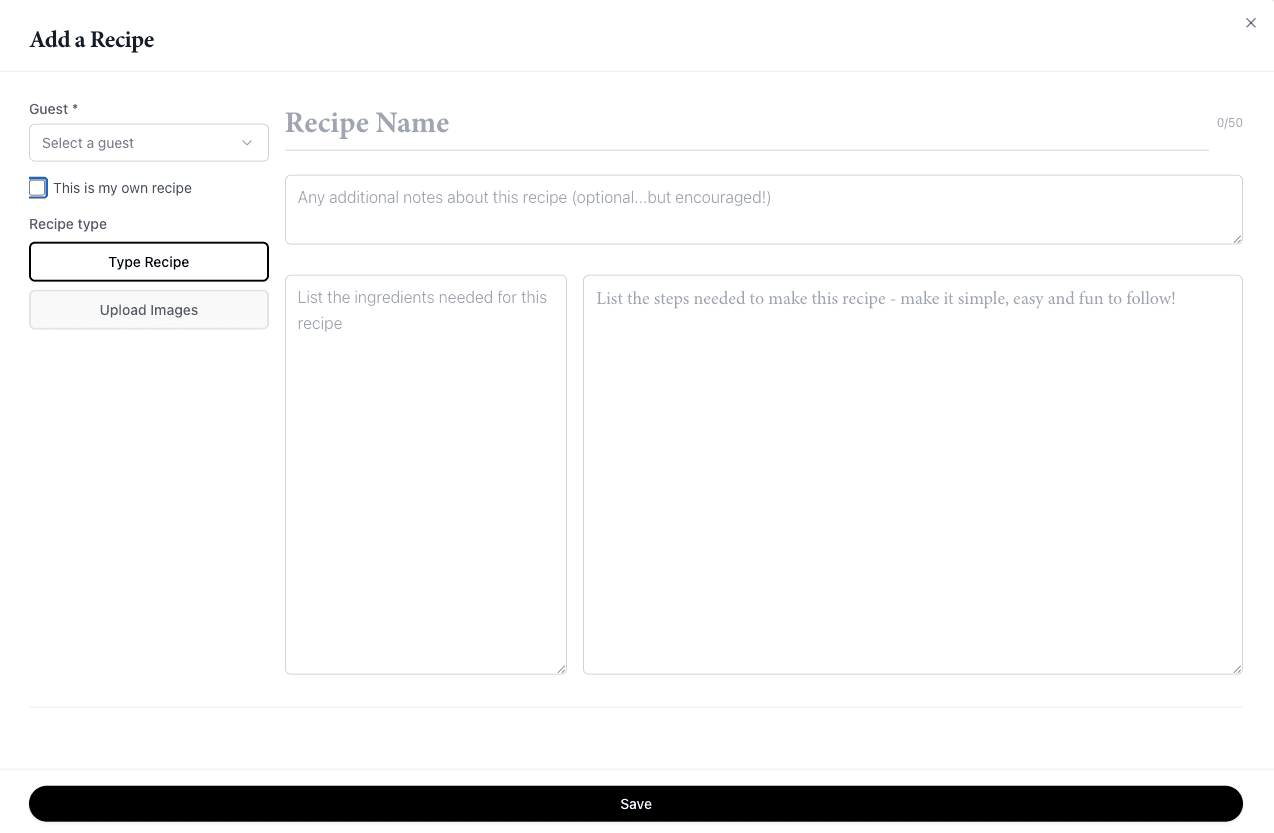The height and width of the screenshot is (833, 1274).
Task: Click the "Add a Recipe" title
Action: 91,39
